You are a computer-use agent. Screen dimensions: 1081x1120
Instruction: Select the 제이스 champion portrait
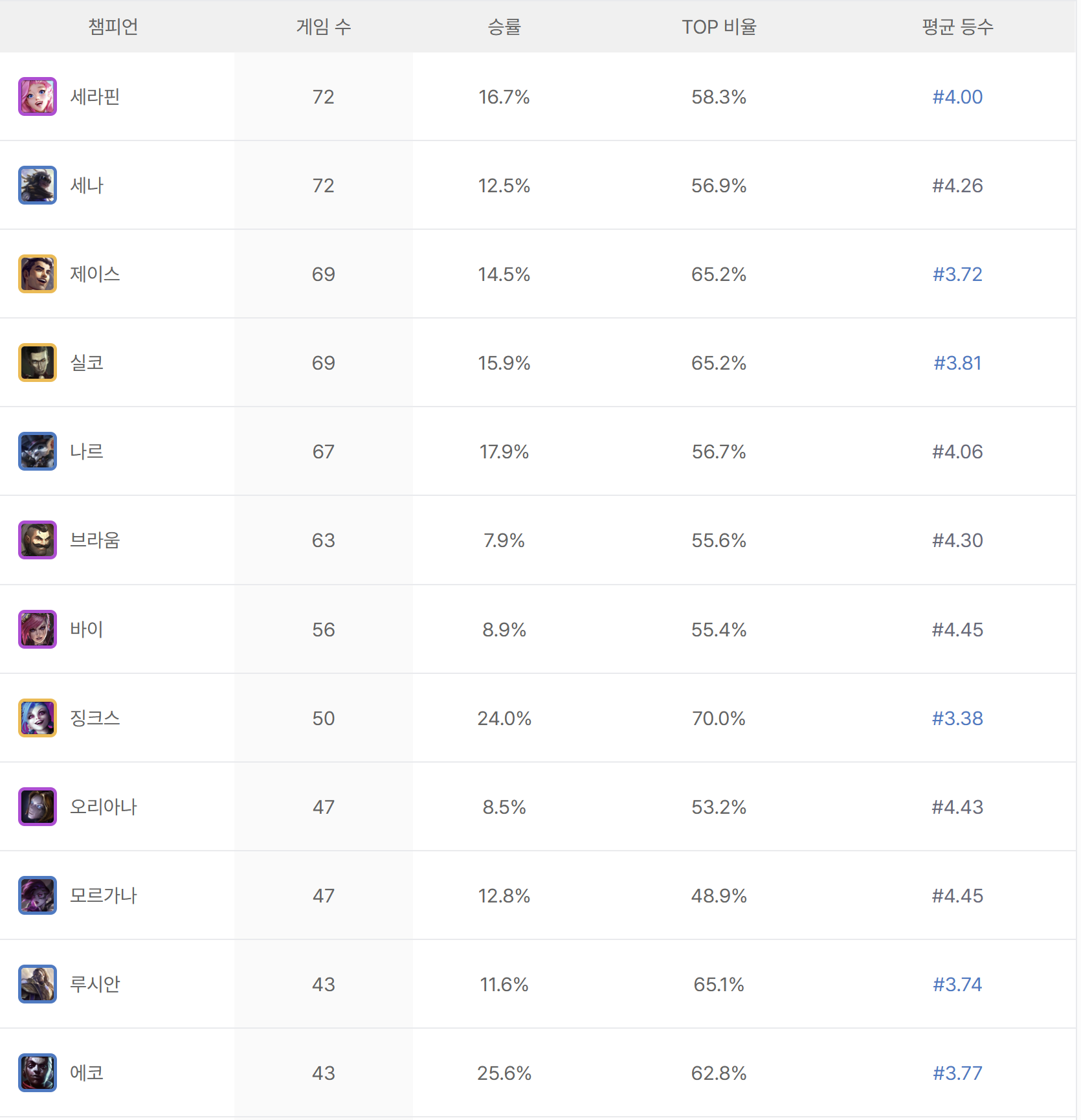coord(38,274)
